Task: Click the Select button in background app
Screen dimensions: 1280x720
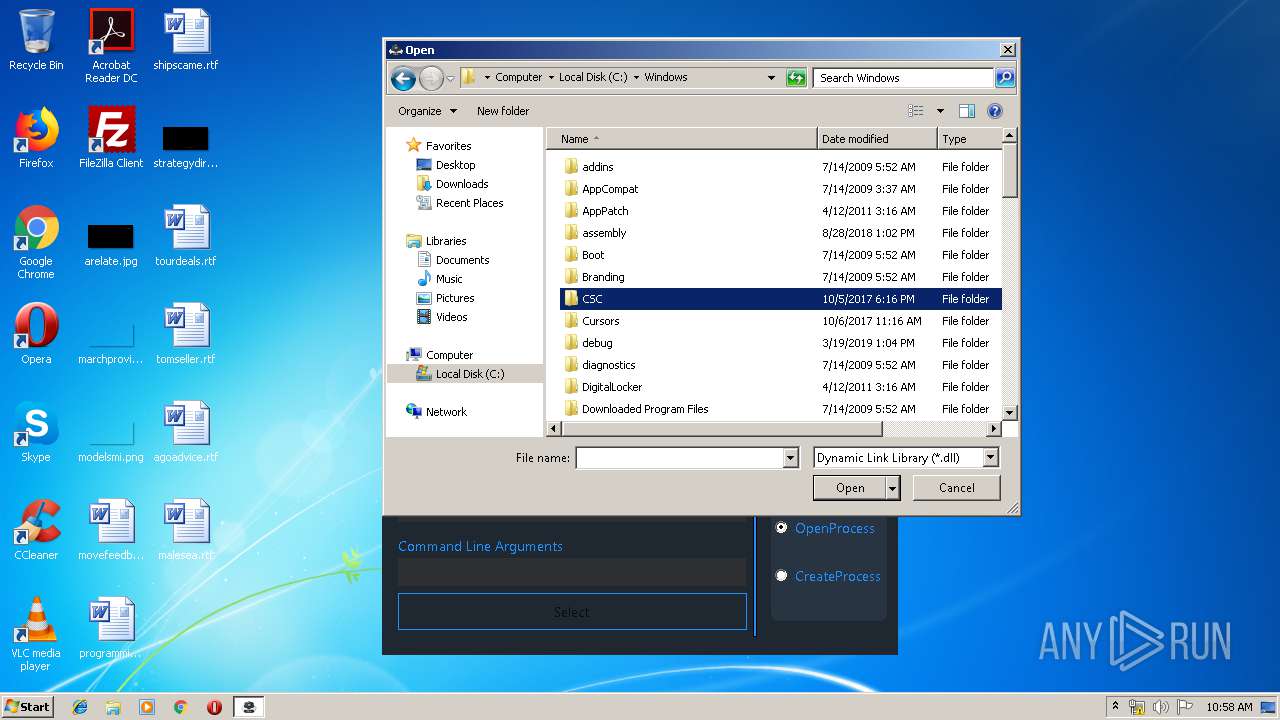Action: (x=572, y=612)
